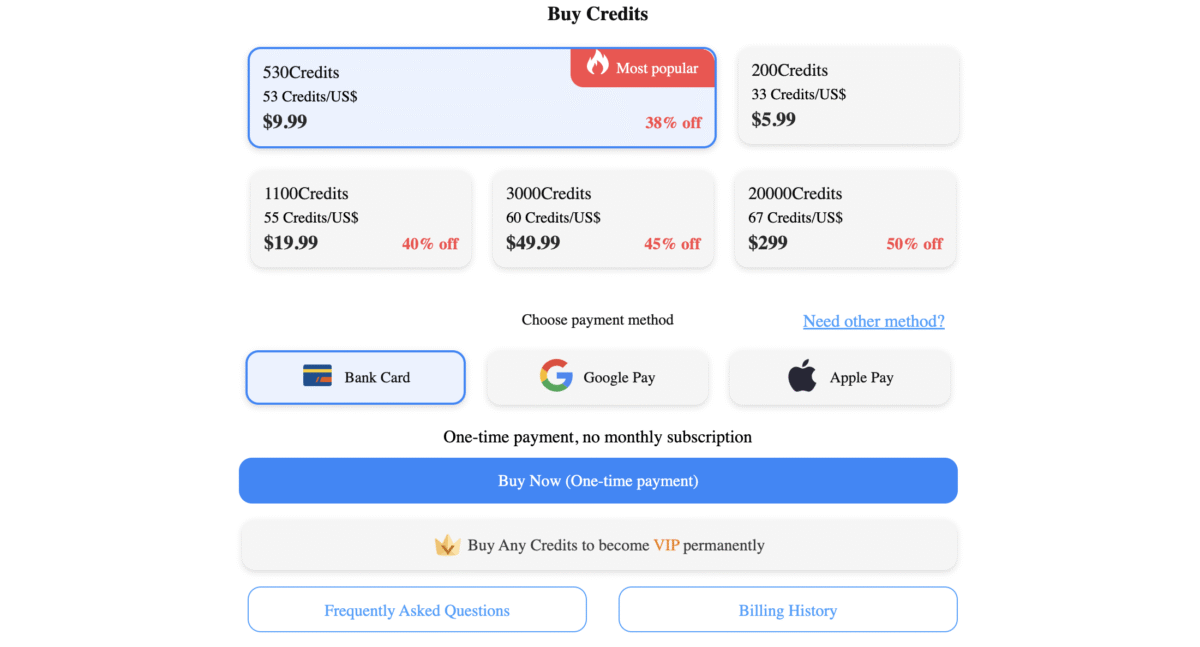The width and height of the screenshot is (1200, 647).
Task: Click the Google logo icon
Action: [x=556, y=376]
